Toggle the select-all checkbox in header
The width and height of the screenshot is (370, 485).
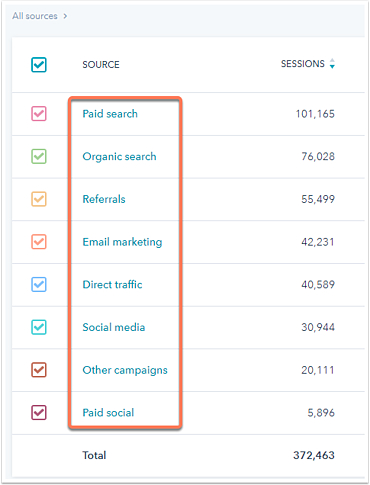point(39,65)
